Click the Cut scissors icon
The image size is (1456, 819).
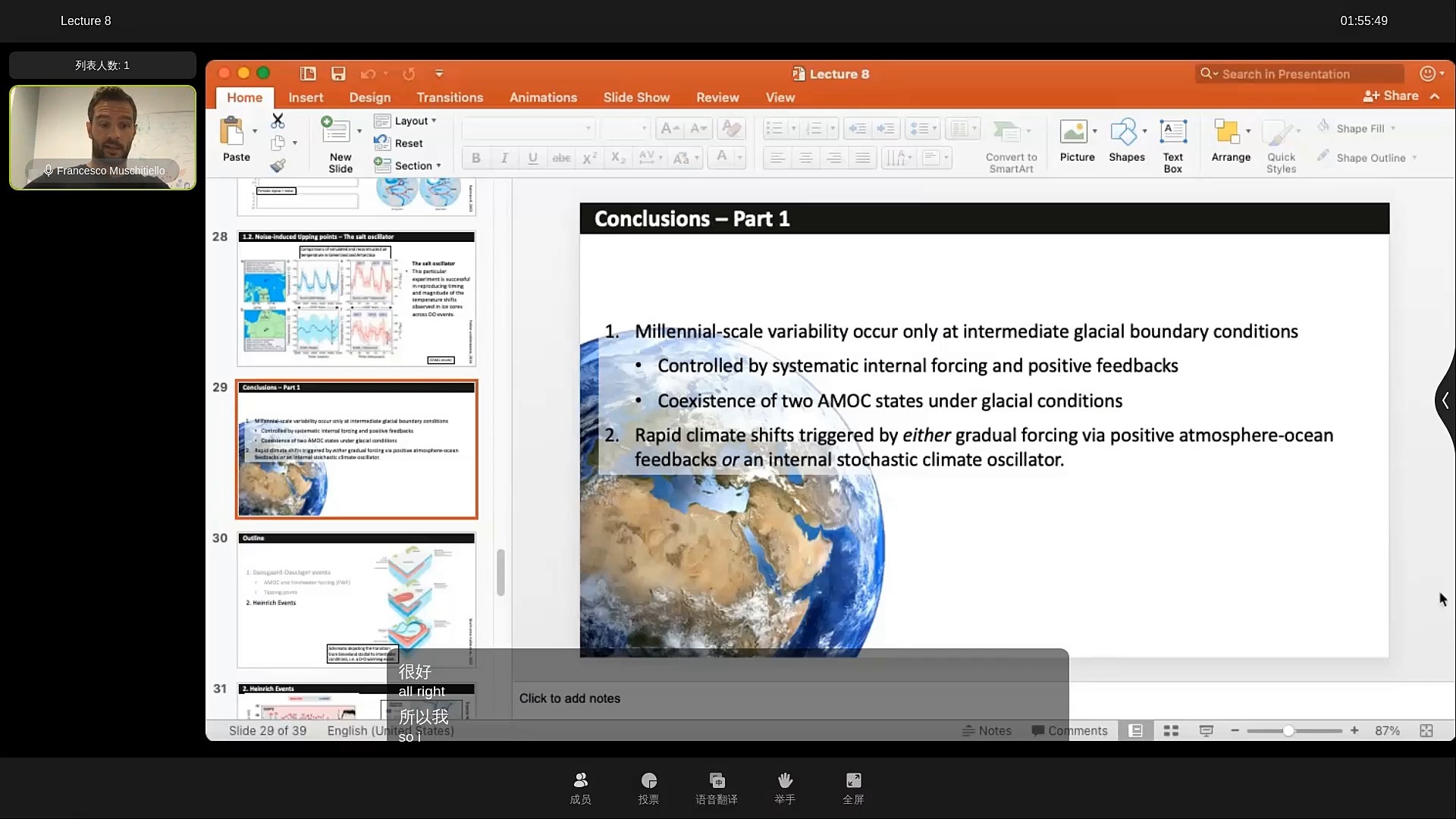coord(278,121)
